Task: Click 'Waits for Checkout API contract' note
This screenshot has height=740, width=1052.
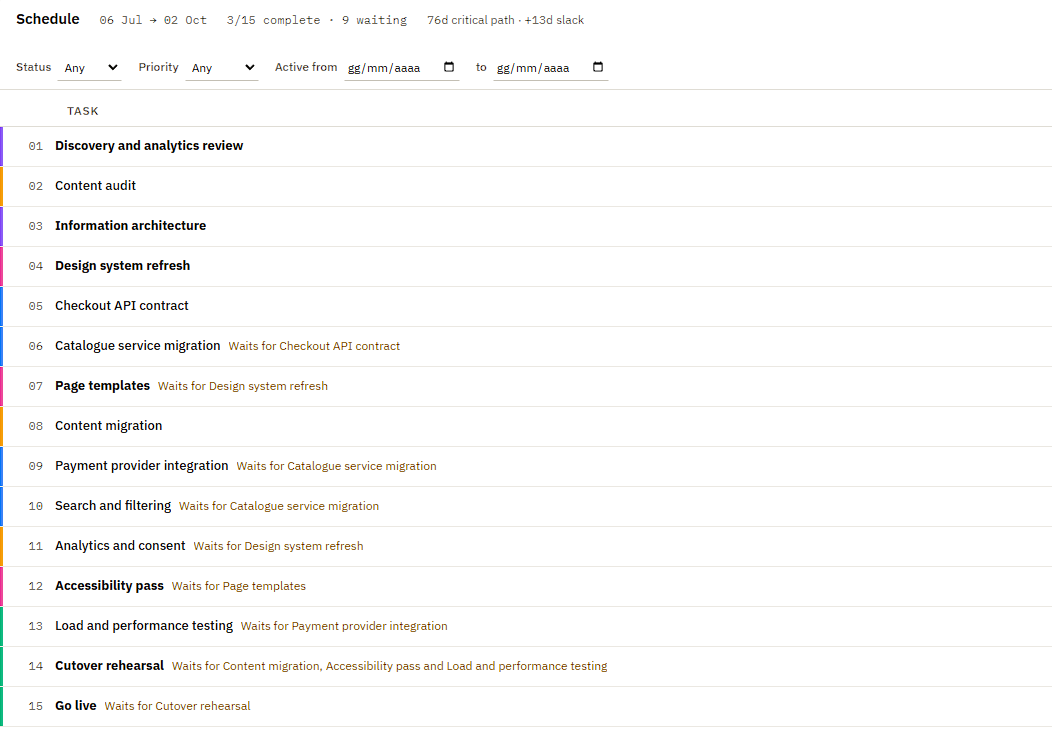Action: pyautogui.click(x=314, y=346)
